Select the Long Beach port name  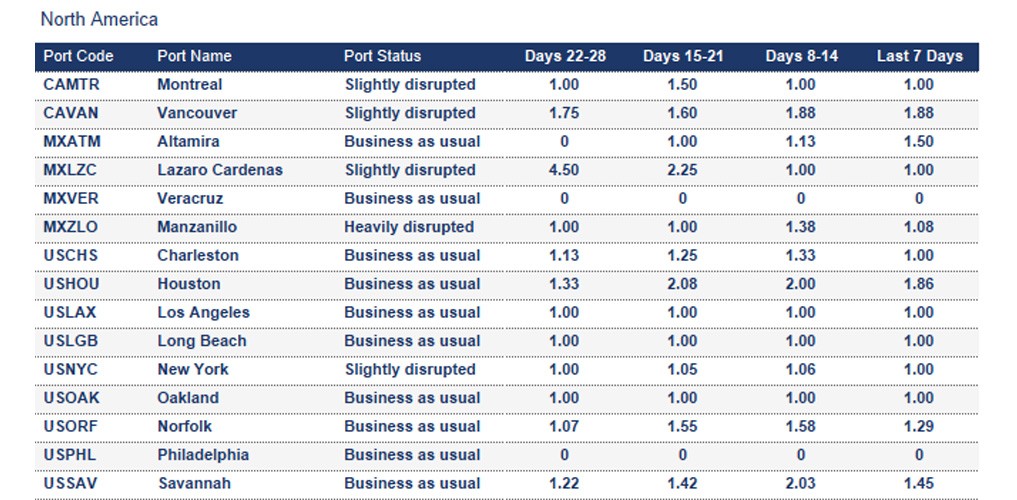tap(203, 341)
